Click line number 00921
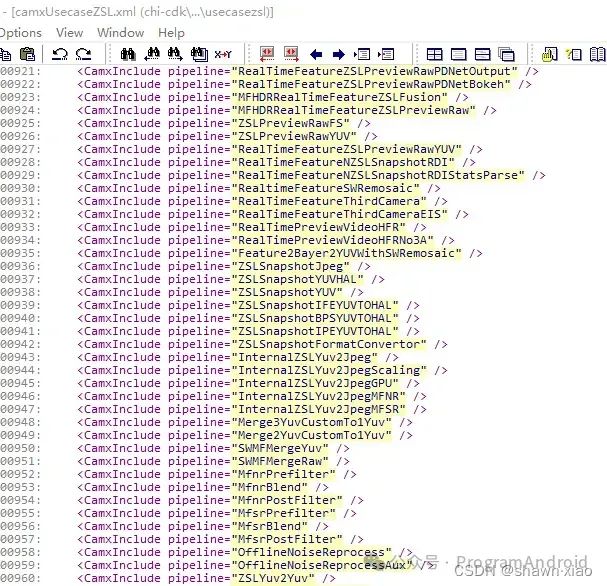Viewport: 607px width, 586px height. (x=20, y=71)
